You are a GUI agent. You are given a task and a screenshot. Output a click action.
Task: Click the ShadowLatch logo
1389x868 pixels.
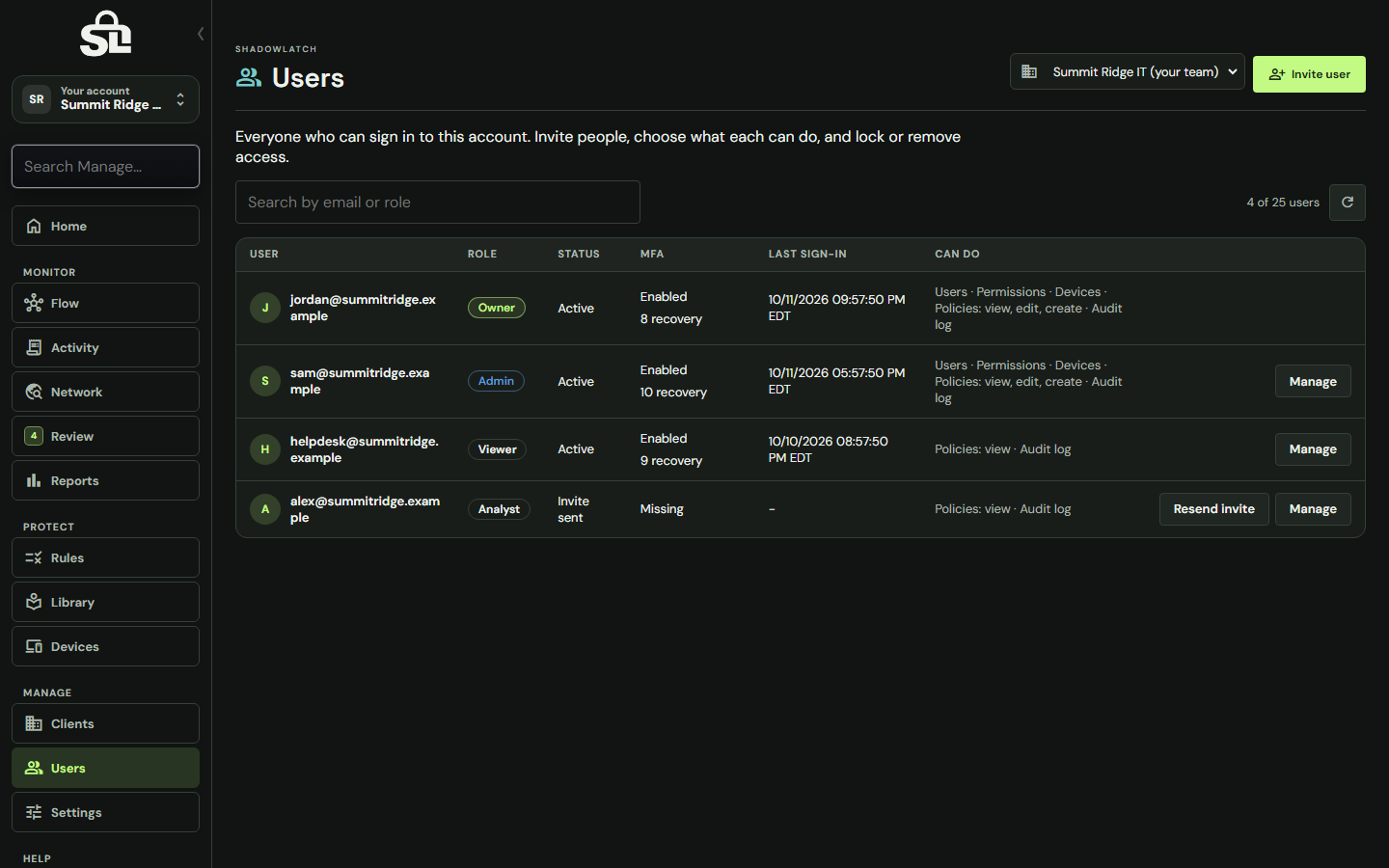point(106,34)
